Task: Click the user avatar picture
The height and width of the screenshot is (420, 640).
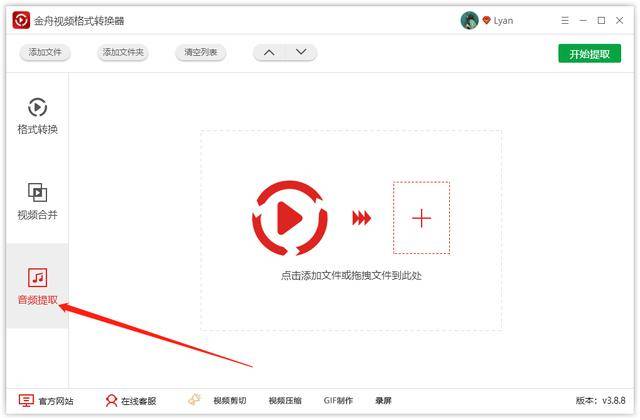Action: point(469,20)
